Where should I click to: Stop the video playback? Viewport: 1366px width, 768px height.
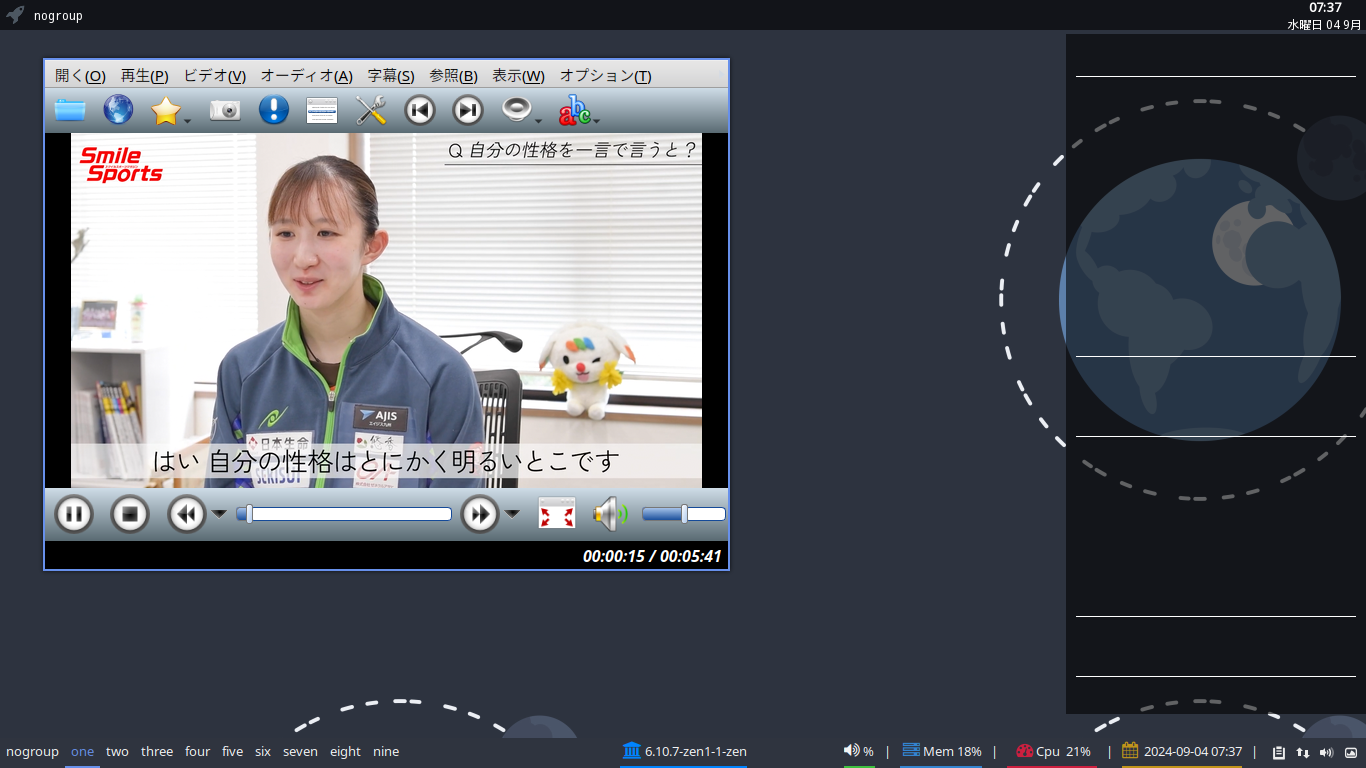[130, 514]
